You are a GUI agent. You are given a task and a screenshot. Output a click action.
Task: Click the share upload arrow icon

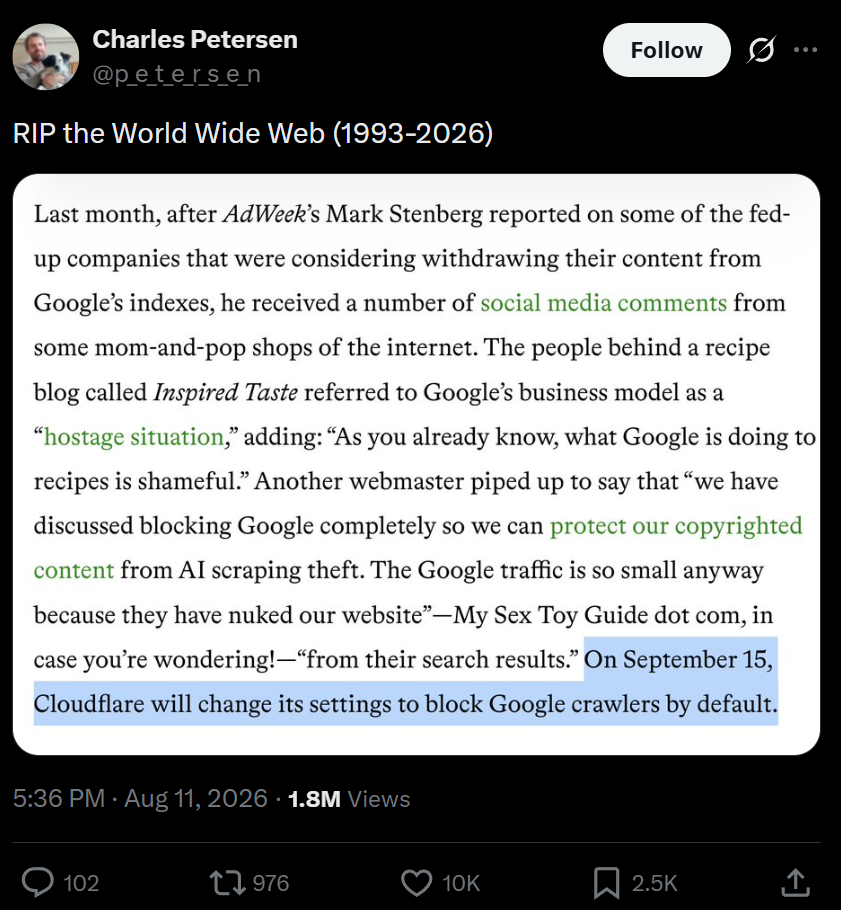coord(795,882)
